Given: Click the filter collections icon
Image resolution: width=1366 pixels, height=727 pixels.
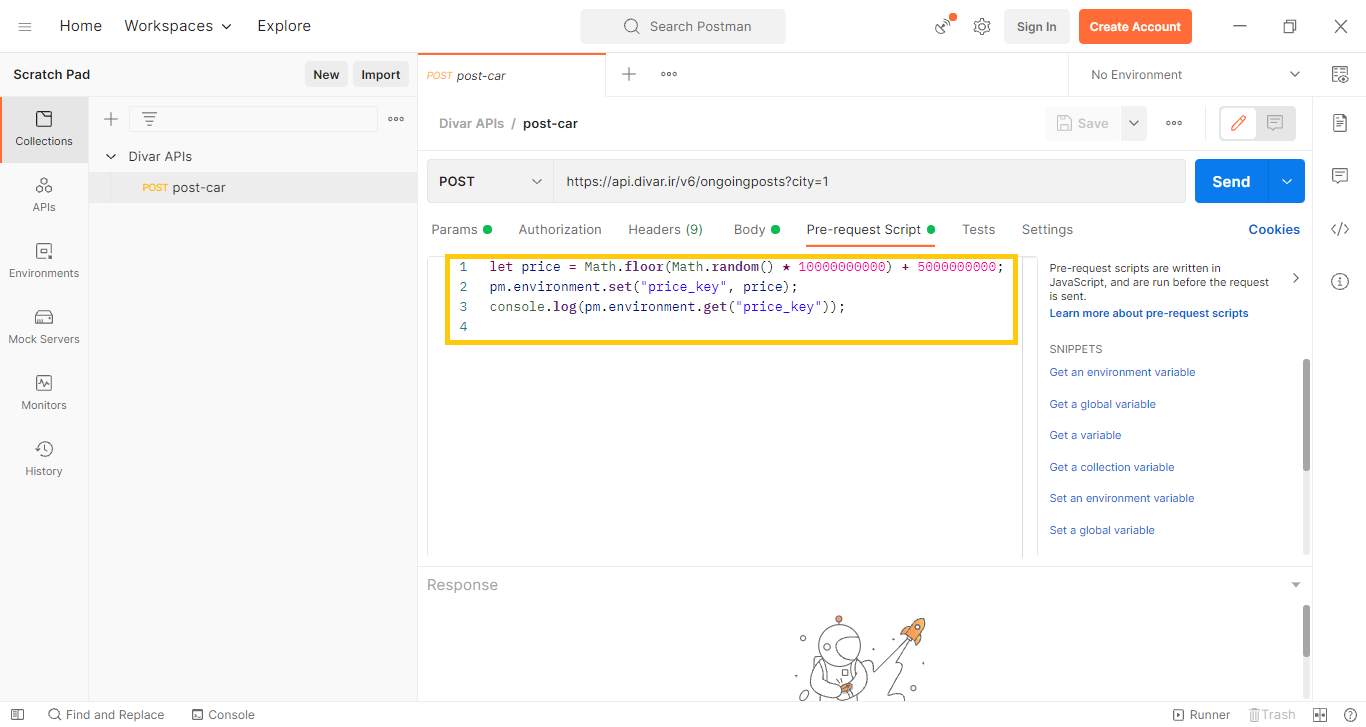Looking at the screenshot, I should click(x=149, y=119).
